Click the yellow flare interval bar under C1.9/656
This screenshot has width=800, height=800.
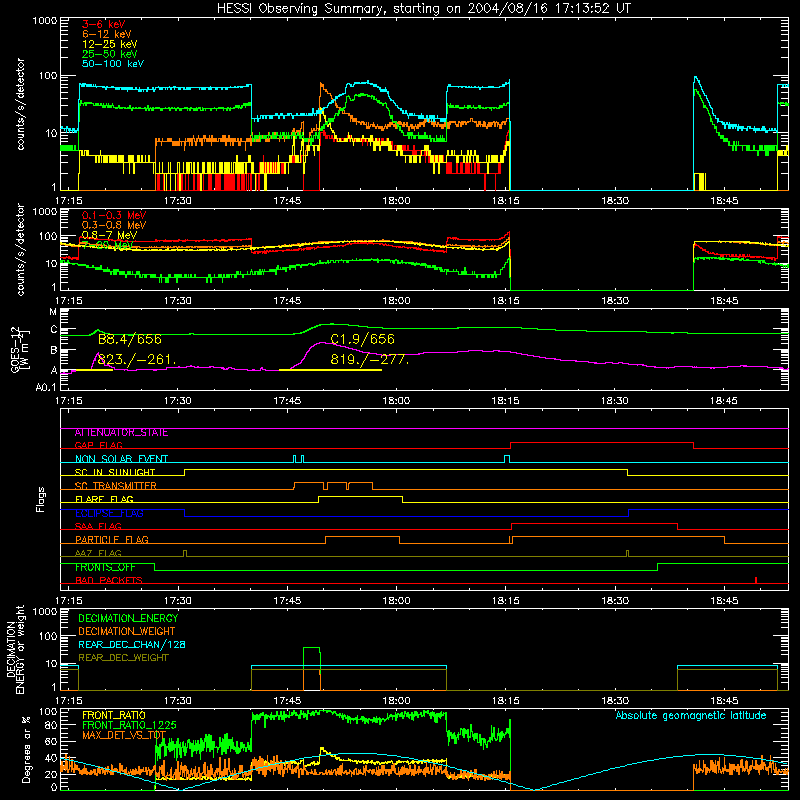coord(330,370)
